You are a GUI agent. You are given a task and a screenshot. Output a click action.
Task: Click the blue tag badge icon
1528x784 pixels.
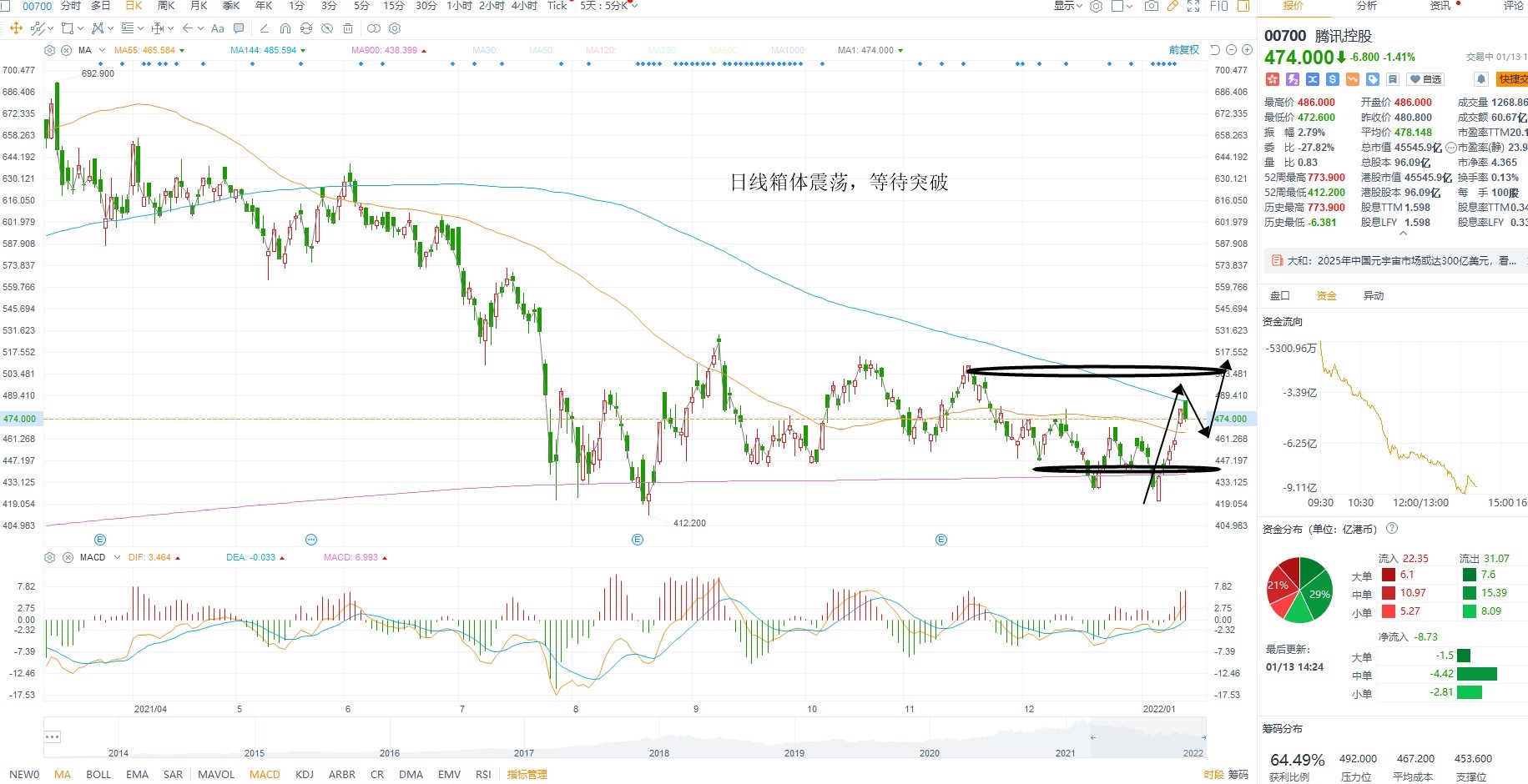pyautogui.click(x=1373, y=79)
